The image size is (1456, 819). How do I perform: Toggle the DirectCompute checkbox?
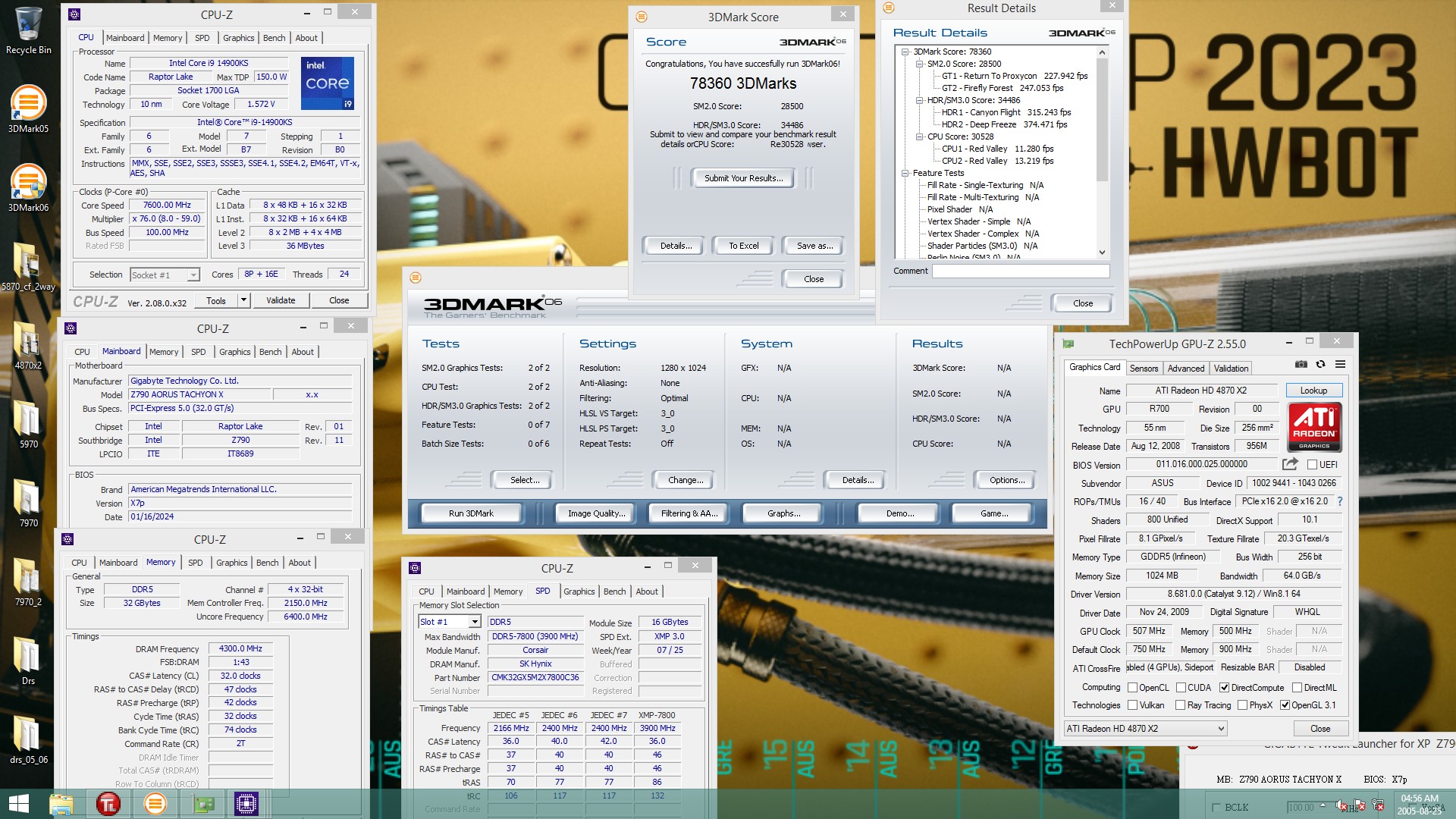(x=1224, y=688)
